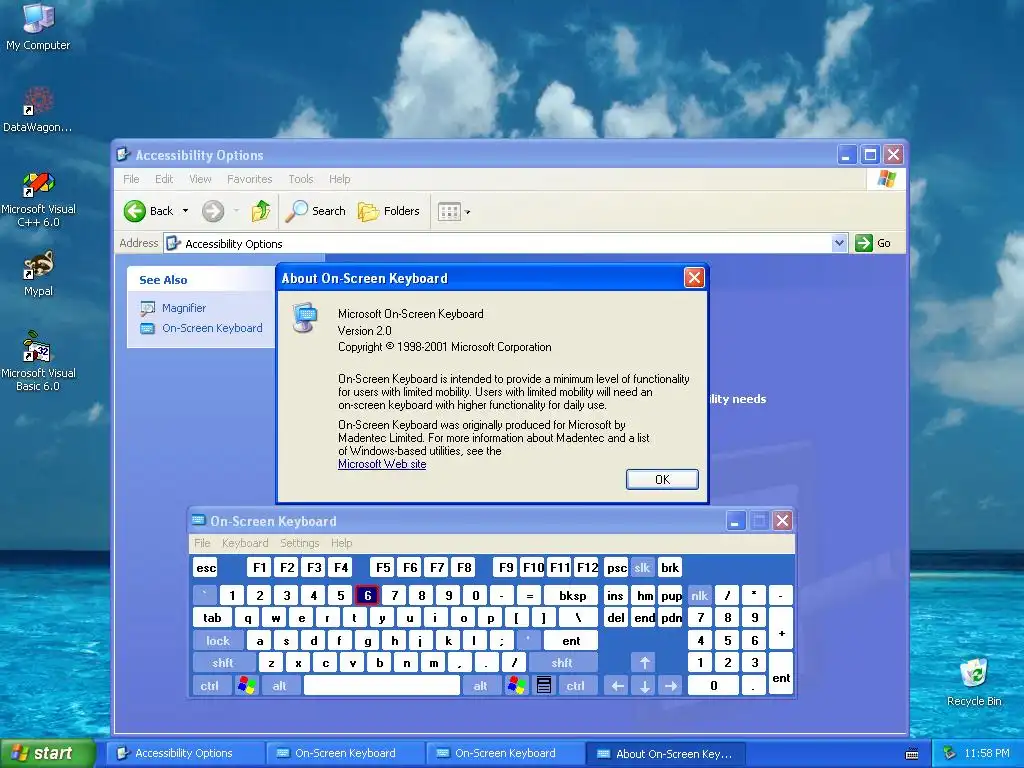Click the highlighted 6 key in number row
The width and height of the screenshot is (1024, 768).
(x=367, y=595)
